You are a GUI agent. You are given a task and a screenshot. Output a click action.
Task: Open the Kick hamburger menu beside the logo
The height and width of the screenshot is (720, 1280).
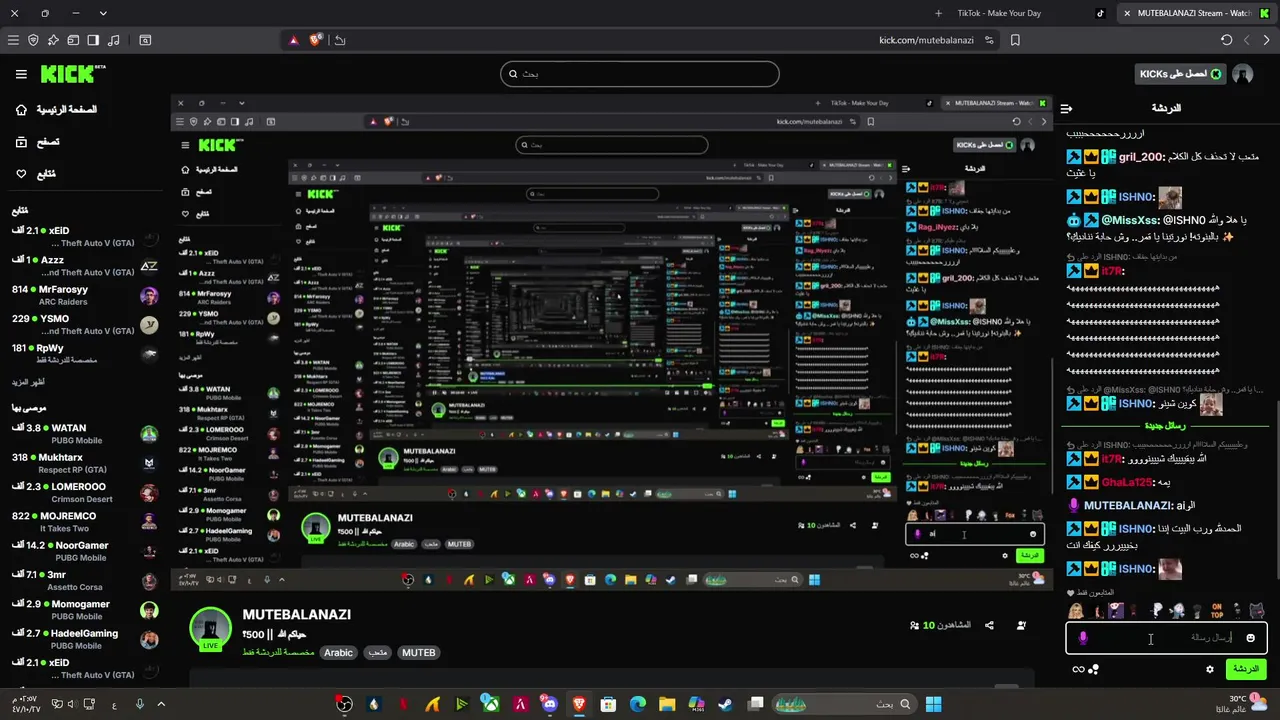pyautogui.click(x=21, y=74)
